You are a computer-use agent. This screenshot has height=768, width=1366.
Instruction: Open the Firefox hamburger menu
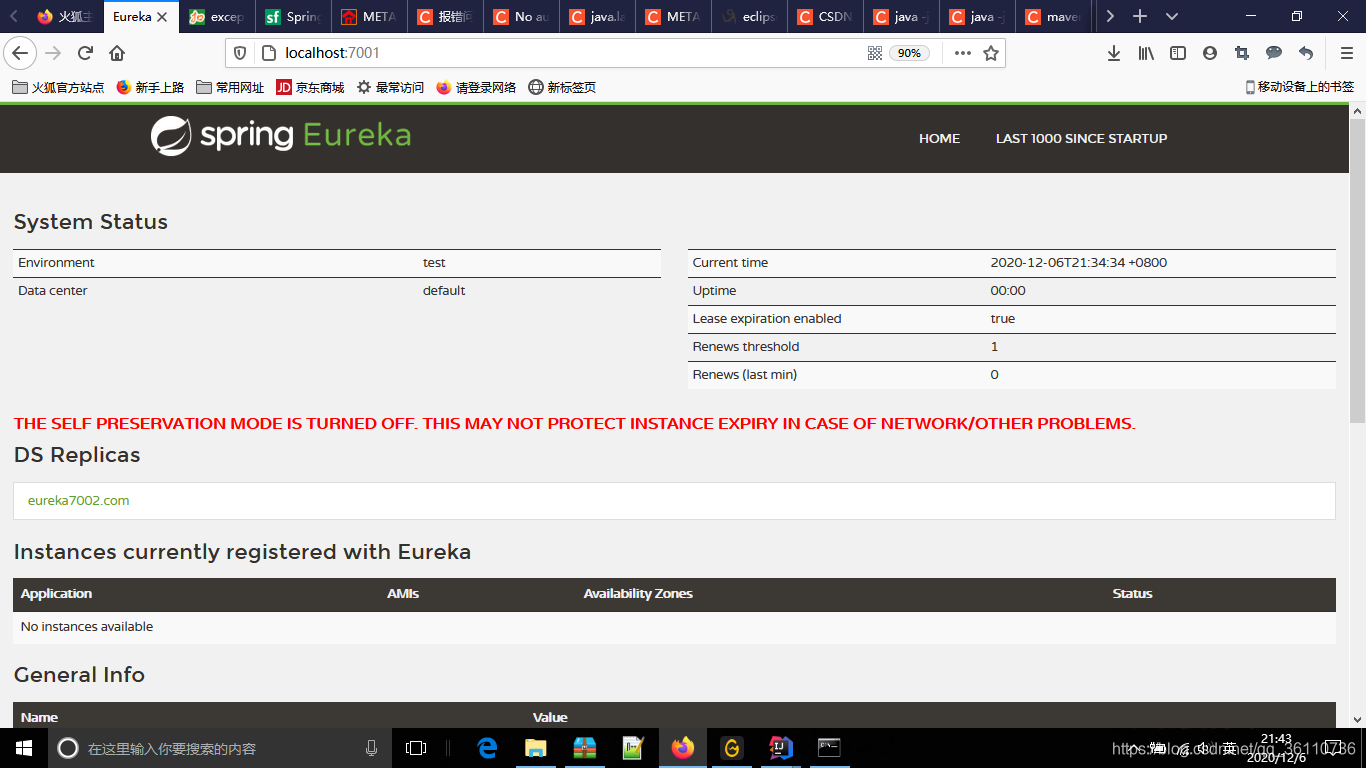(x=1346, y=53)
